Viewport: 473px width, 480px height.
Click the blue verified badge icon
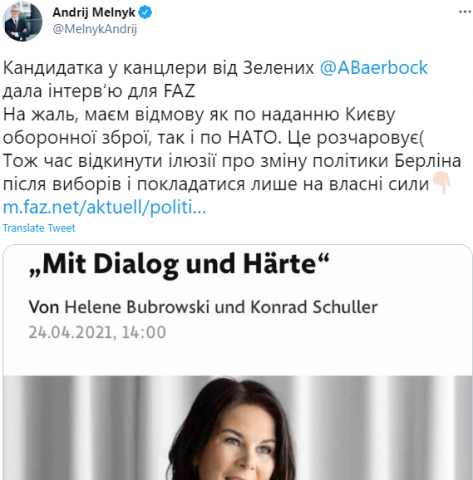(145, 13)
